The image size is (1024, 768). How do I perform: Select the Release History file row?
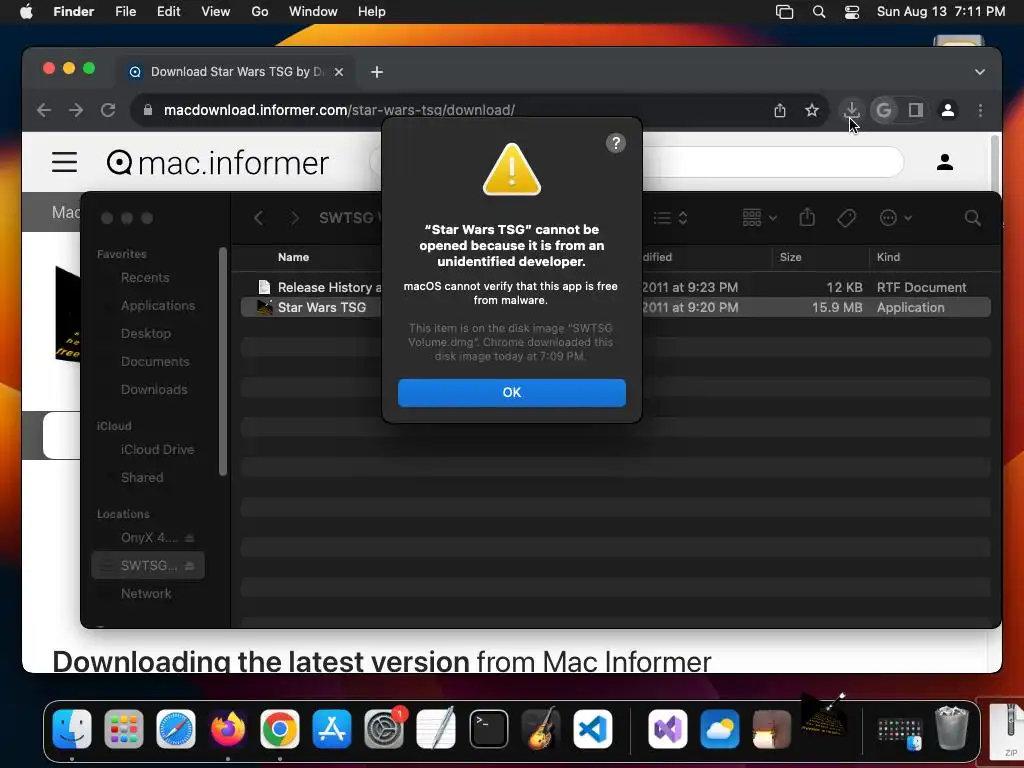tap(615, 287)
